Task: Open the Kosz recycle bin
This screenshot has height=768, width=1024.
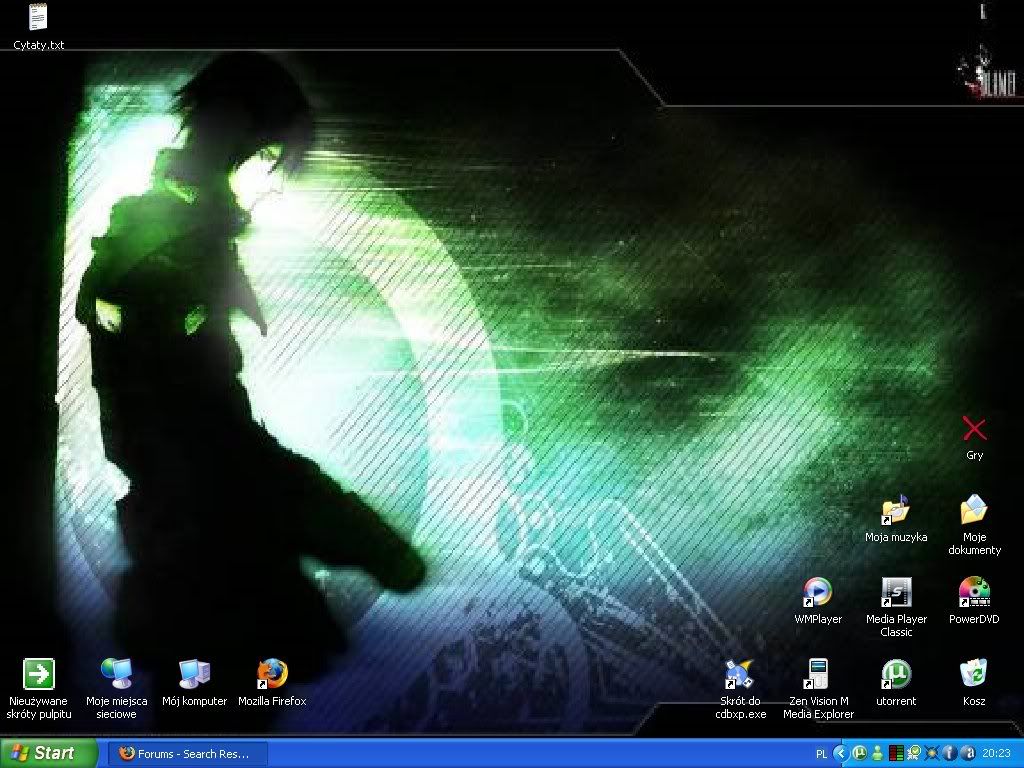Action: (x=974, y=674)
